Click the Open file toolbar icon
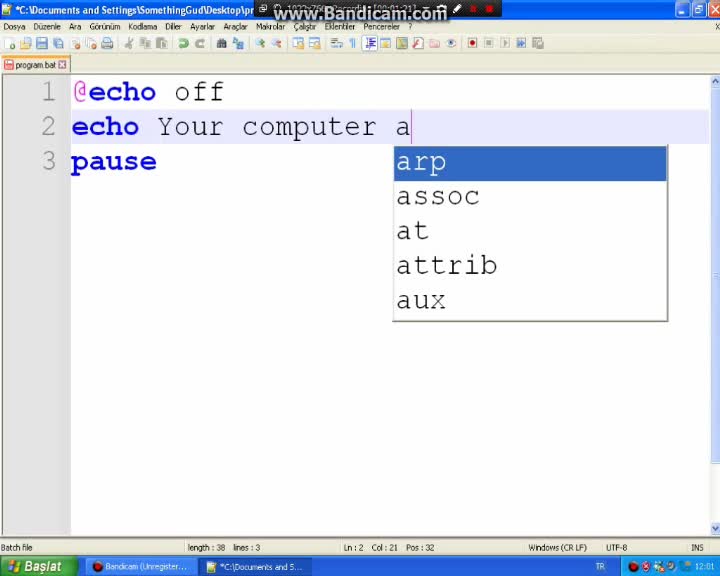Image resolution: width=720 pixels, height=576 pixels. click(26, 44)
